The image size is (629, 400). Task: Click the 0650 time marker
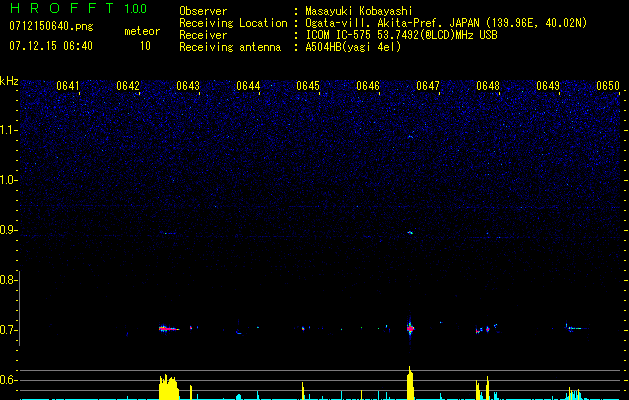pos(608,86)
